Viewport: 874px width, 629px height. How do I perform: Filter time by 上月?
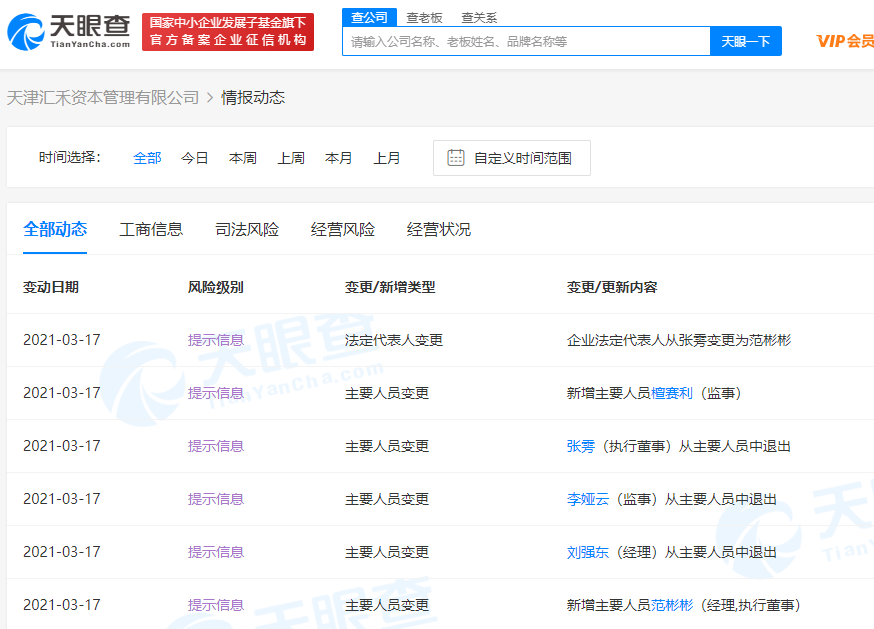coord(387,158)
